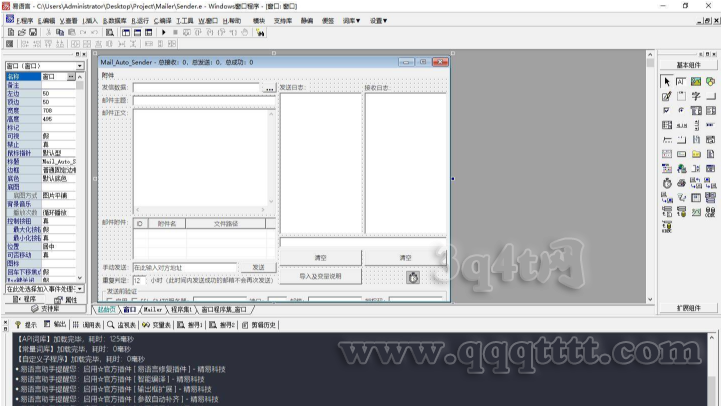Click the binoculars search icon in toolbar
The height and width of the screenshot is (406, 721).
[260, 32]
